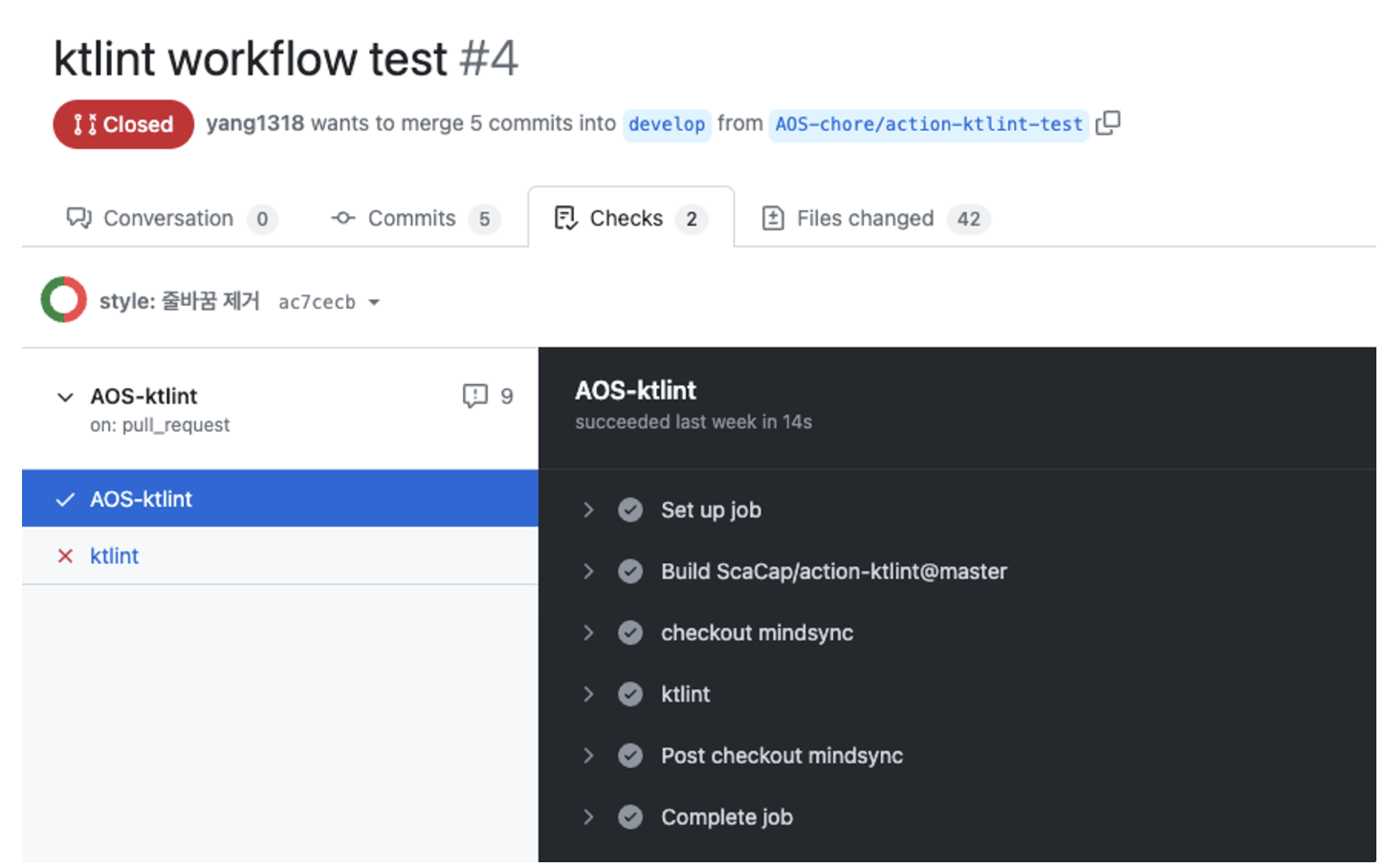Expand the Build ScaCap/action-ktlint@master step
Screen dimensions: 1385x868
[x=588, y=572]
